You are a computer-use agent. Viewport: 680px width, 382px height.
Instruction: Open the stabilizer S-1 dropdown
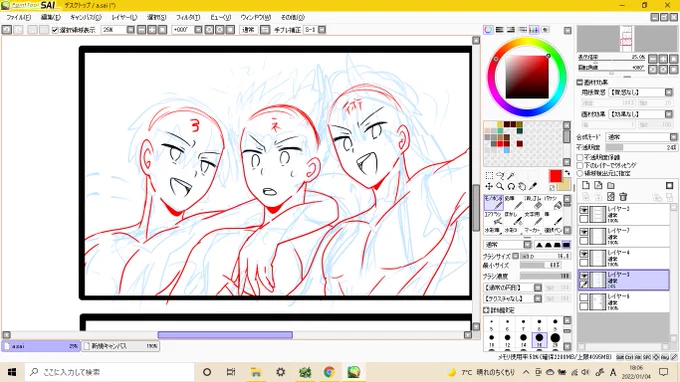322,29
